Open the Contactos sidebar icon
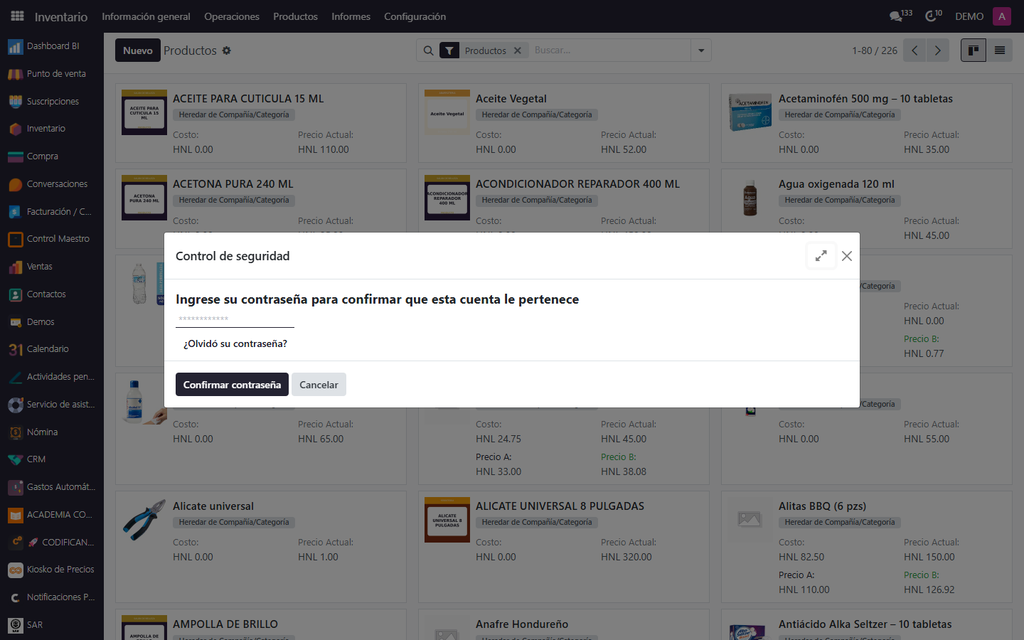 15,295
